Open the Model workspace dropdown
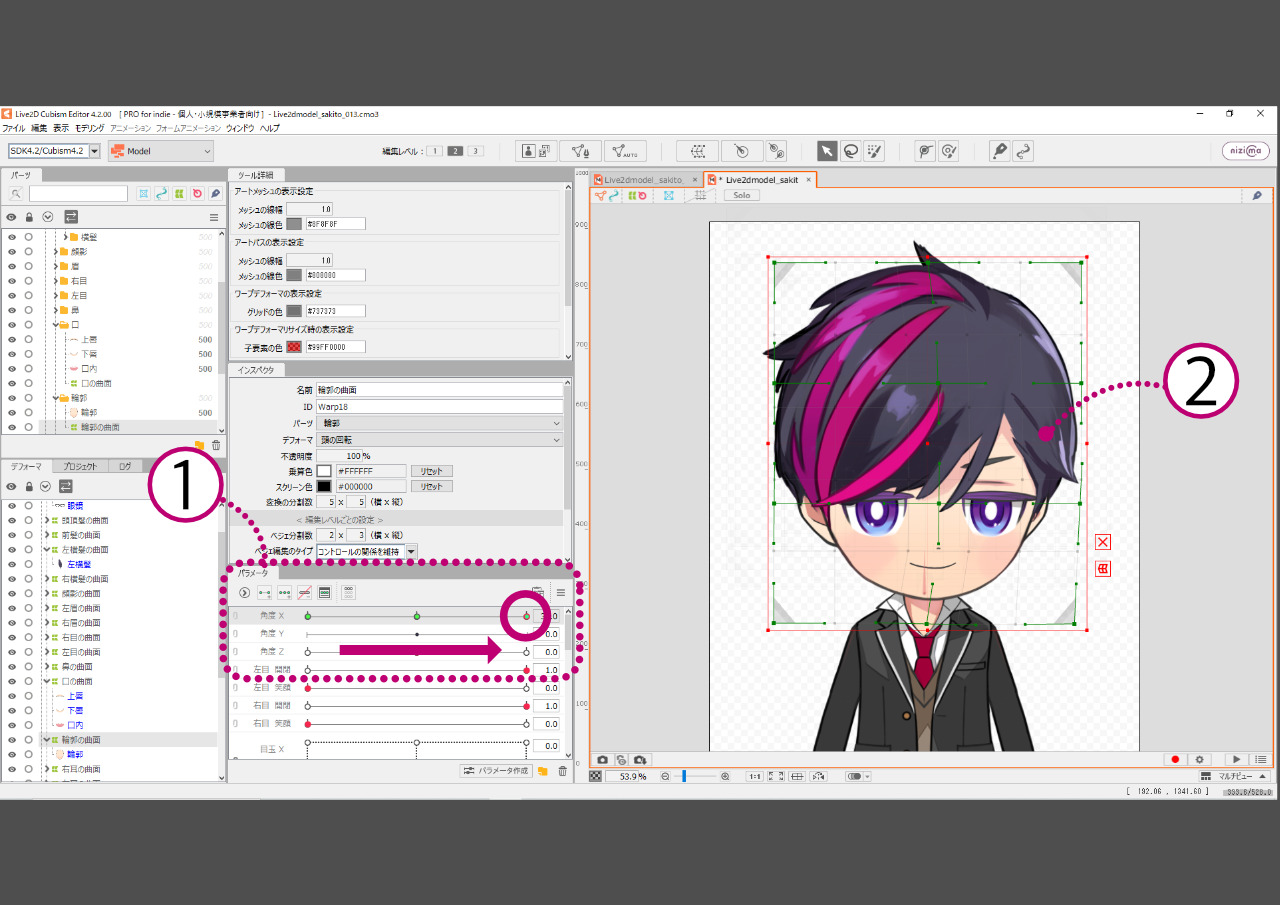 point(161,151)
